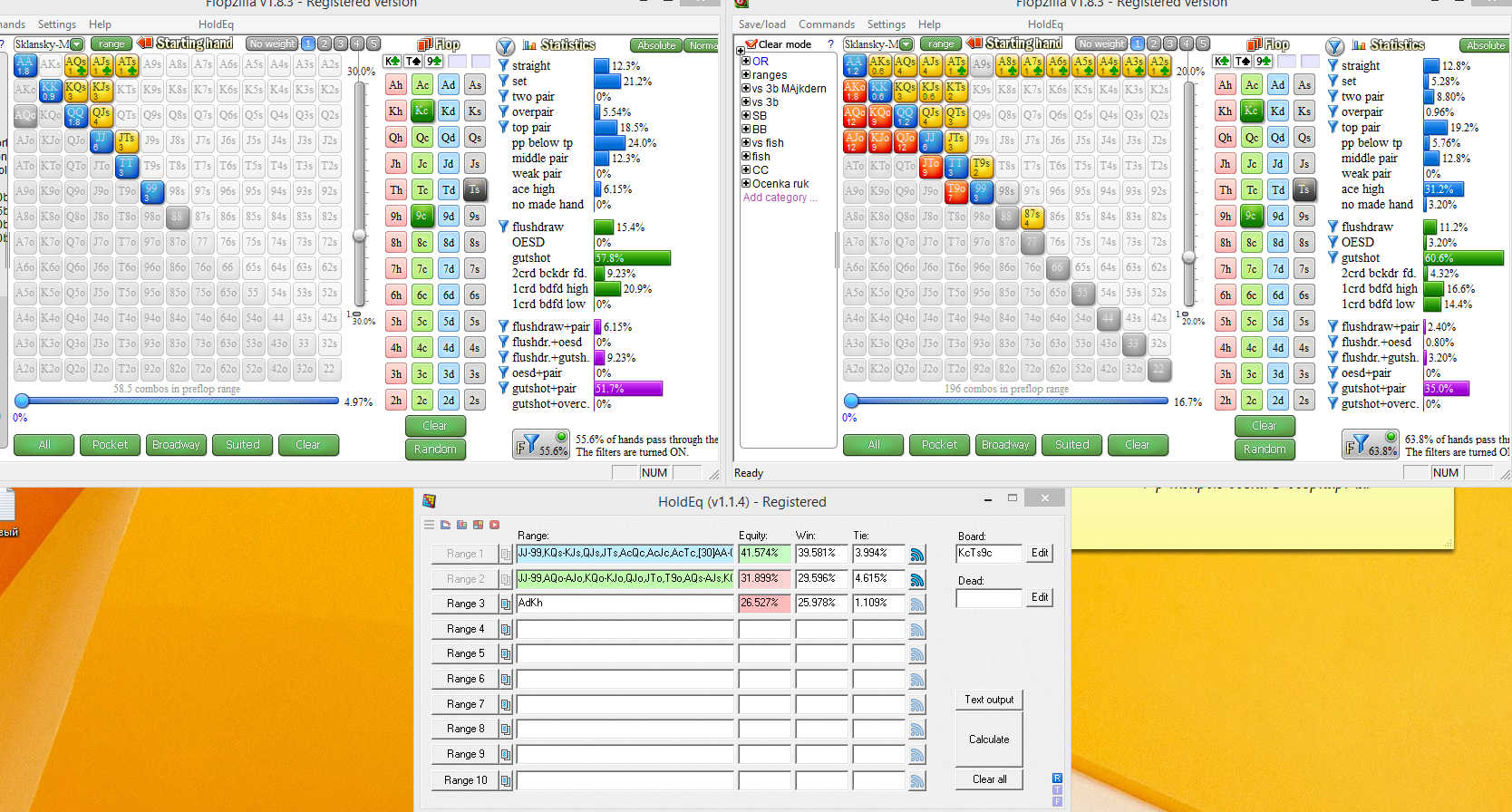1512x812 pixels.
Task: Expand vs 3b MAjkdern tree node
Action: coord(746,89)
